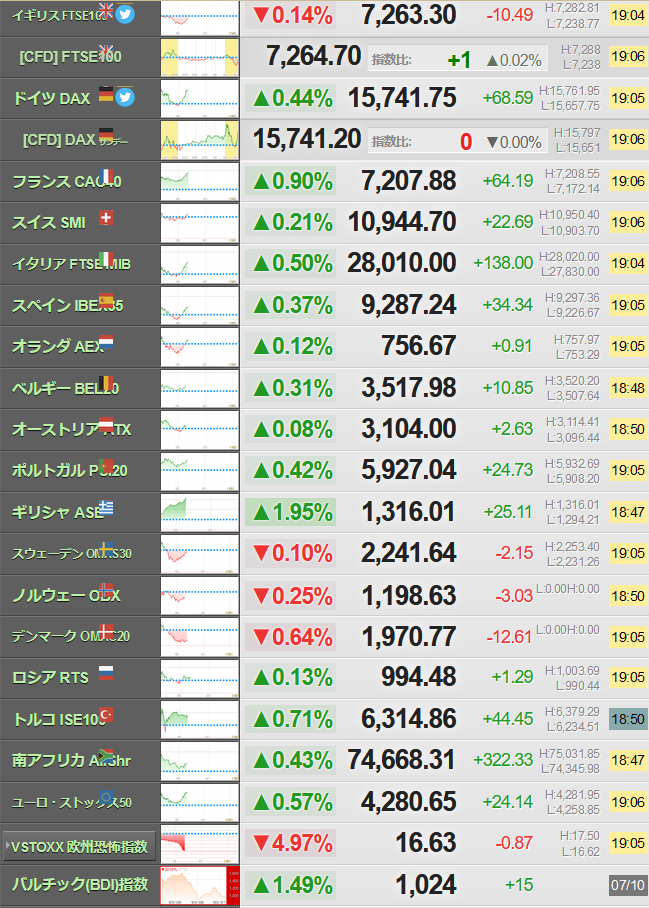The width and height of the screenshot is (649, 908).
Task: Click the 18:50 time stamp on トルコ ISE100
Action: 628,719
